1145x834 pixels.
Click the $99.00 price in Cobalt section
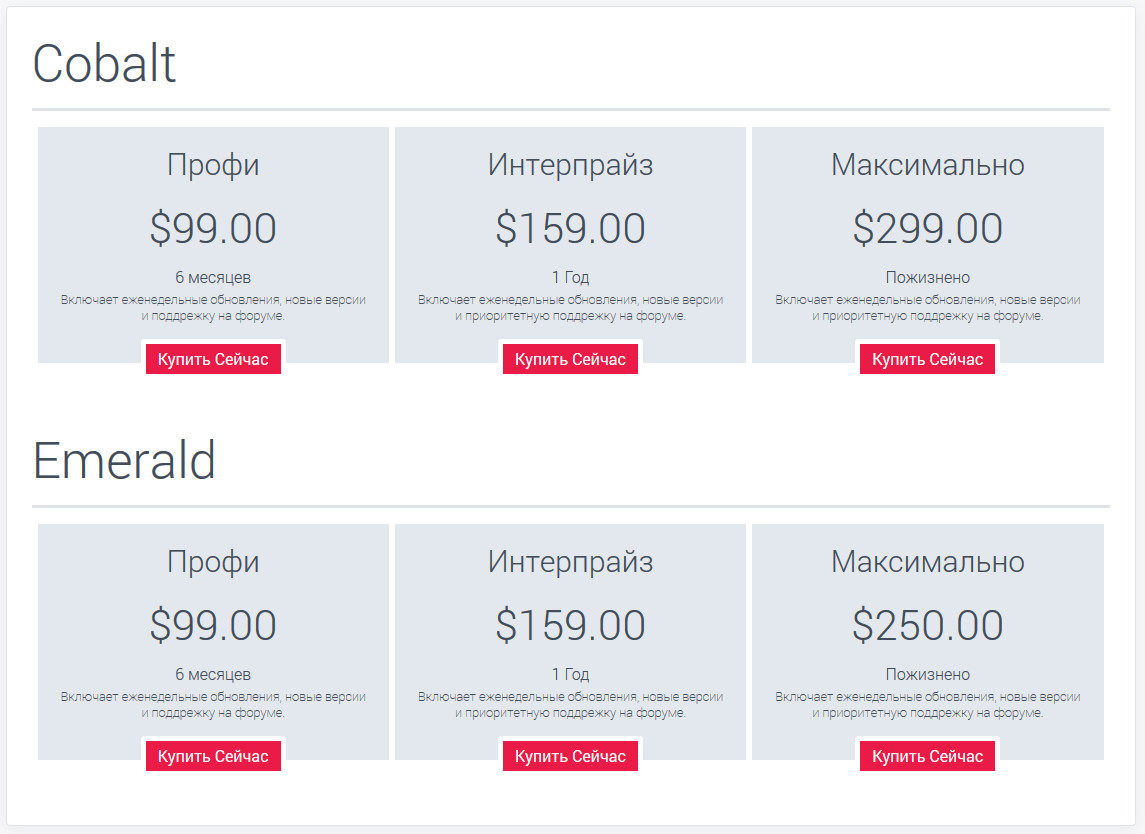point(213,228)
